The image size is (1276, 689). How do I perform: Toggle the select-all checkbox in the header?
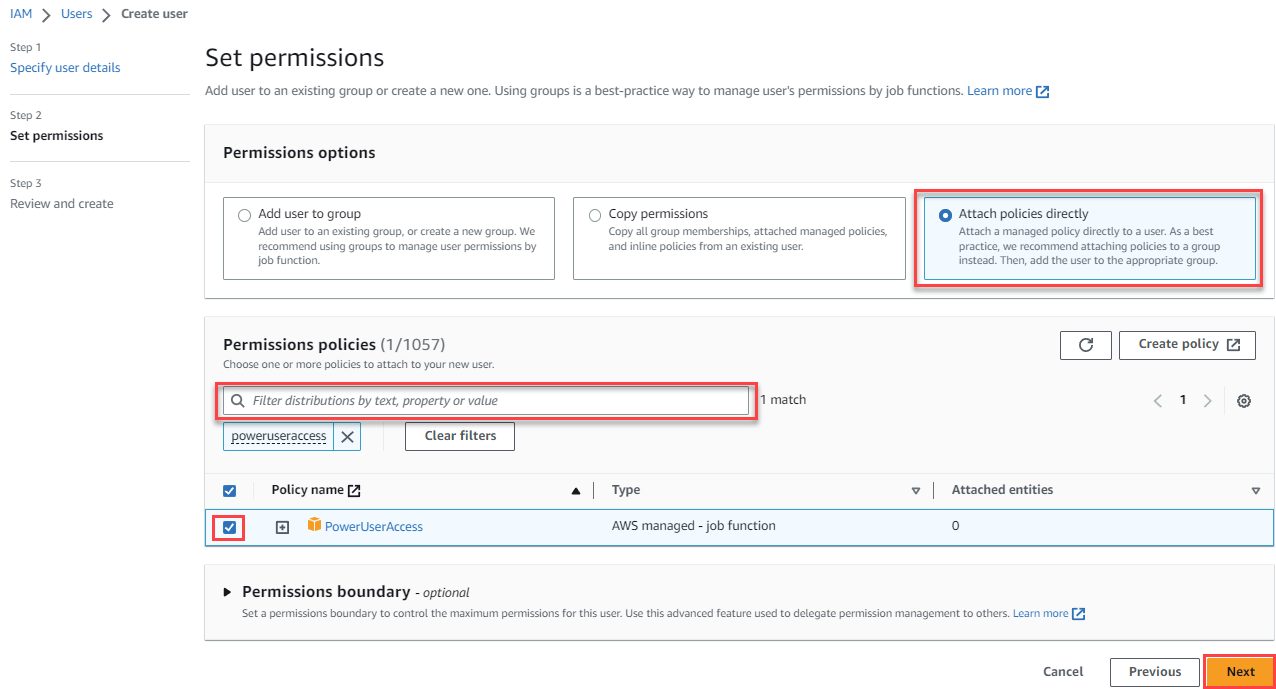pyautogui.click(x=229, y=490)
